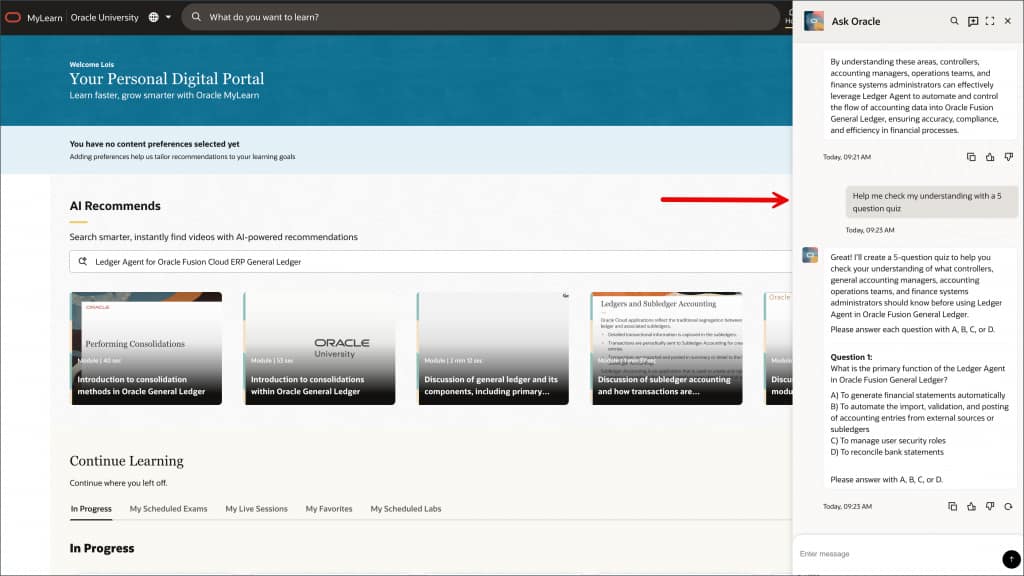Give thumbs up to the quiz response

coord(971,506)
